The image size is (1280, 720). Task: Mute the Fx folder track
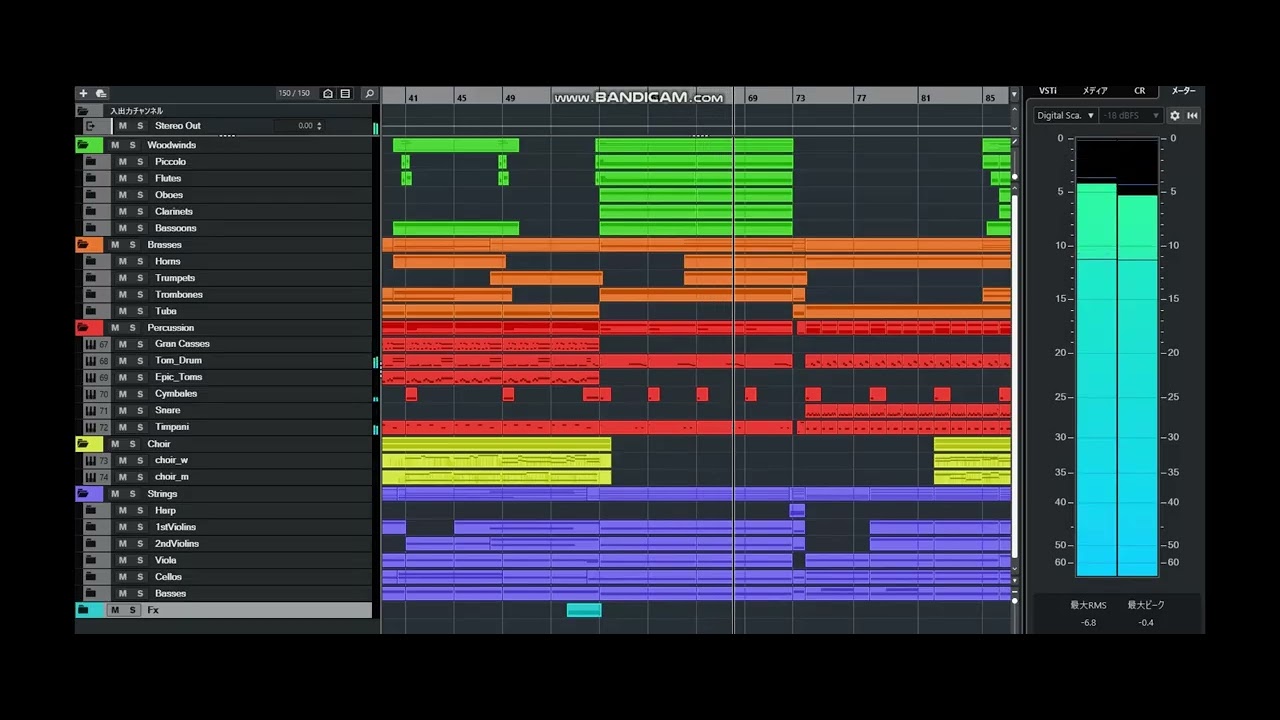tap(115, 610)
